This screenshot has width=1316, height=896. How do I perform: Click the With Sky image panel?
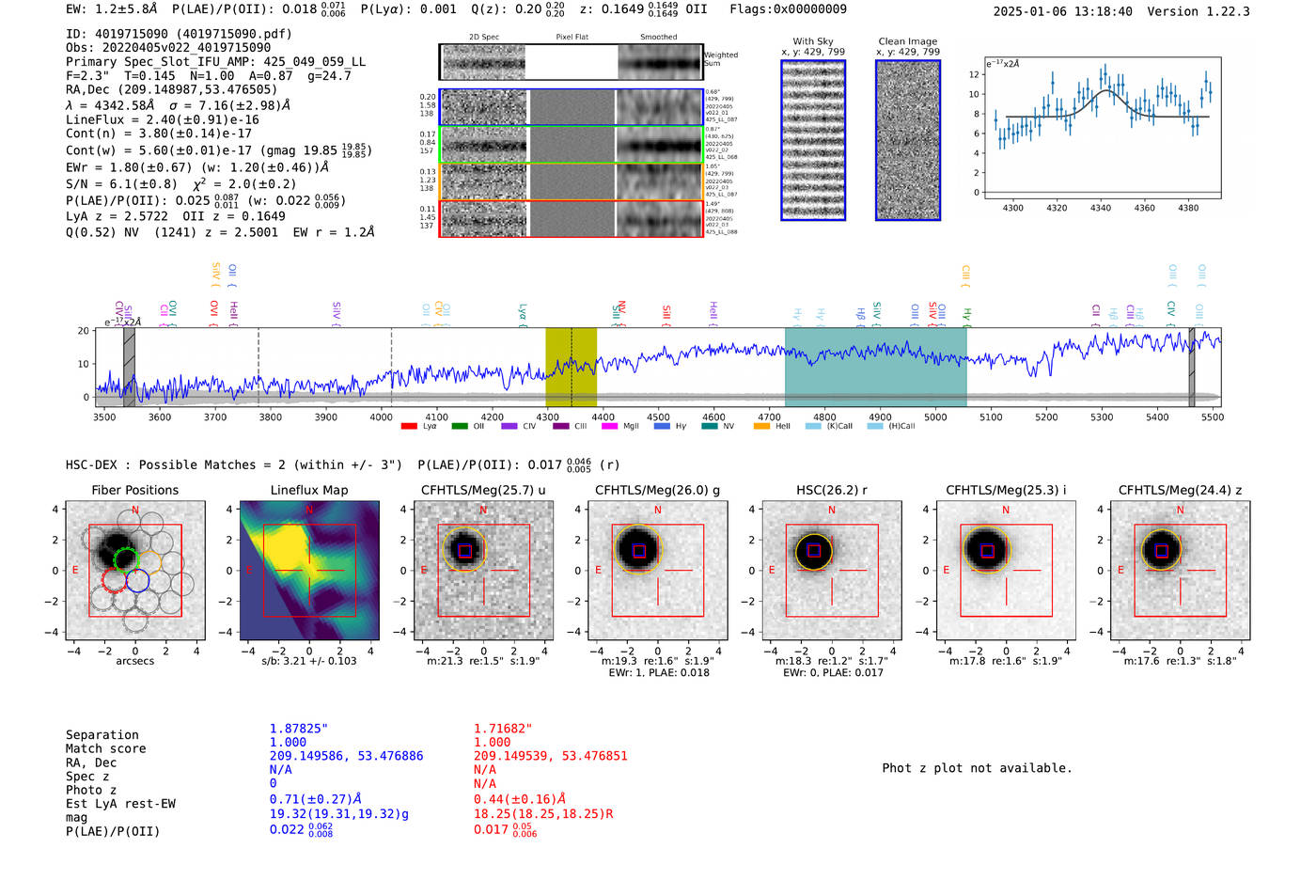click(x=813, y=140)
